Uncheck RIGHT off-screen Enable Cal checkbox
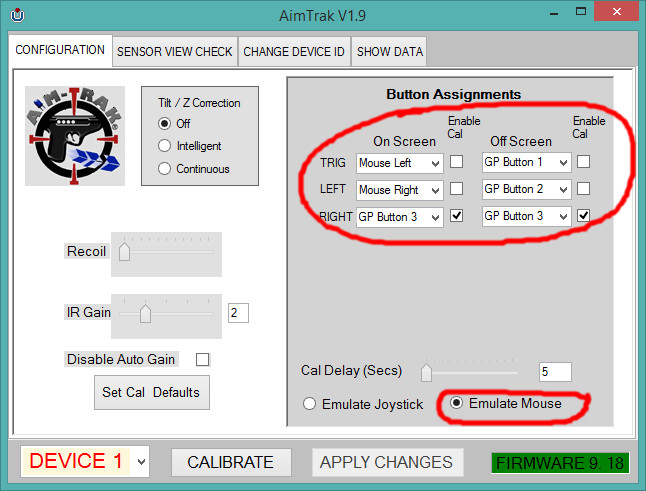 [583, 216]
